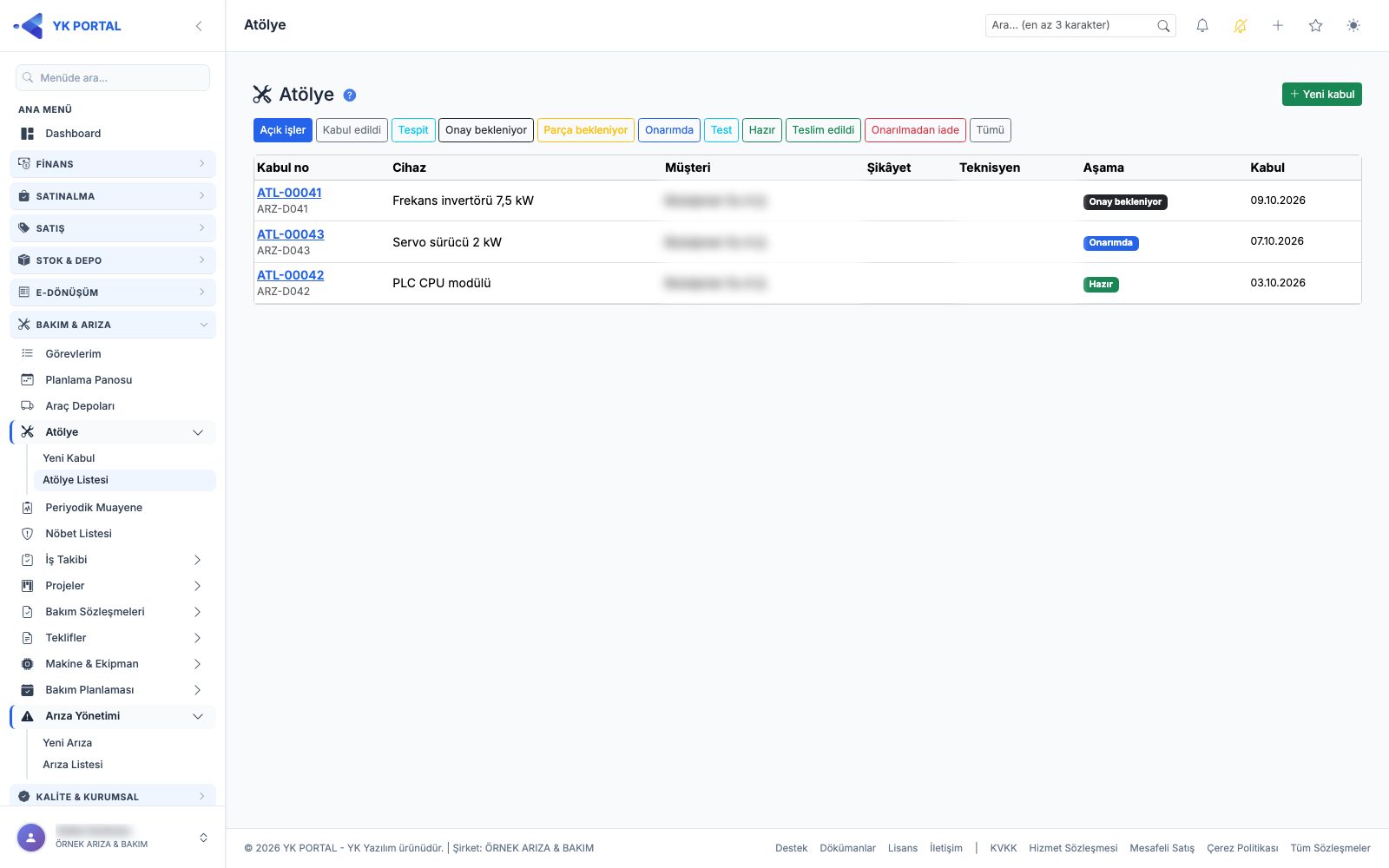Screen dimensions: 1389x868
Task: Open the blue help question mark icon
Action: click(x=350, y=95)
